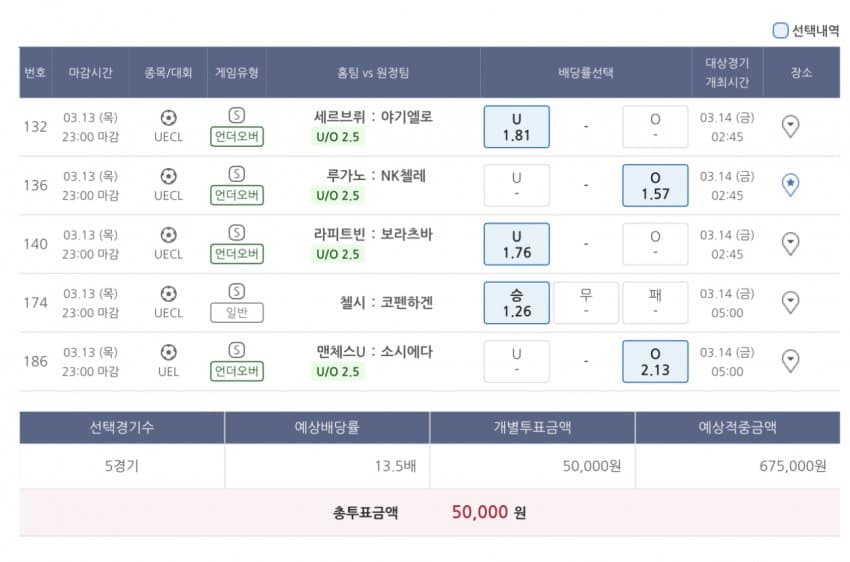
Task: Select 패 lose option for match 174
Action: (x=655, y=302)
